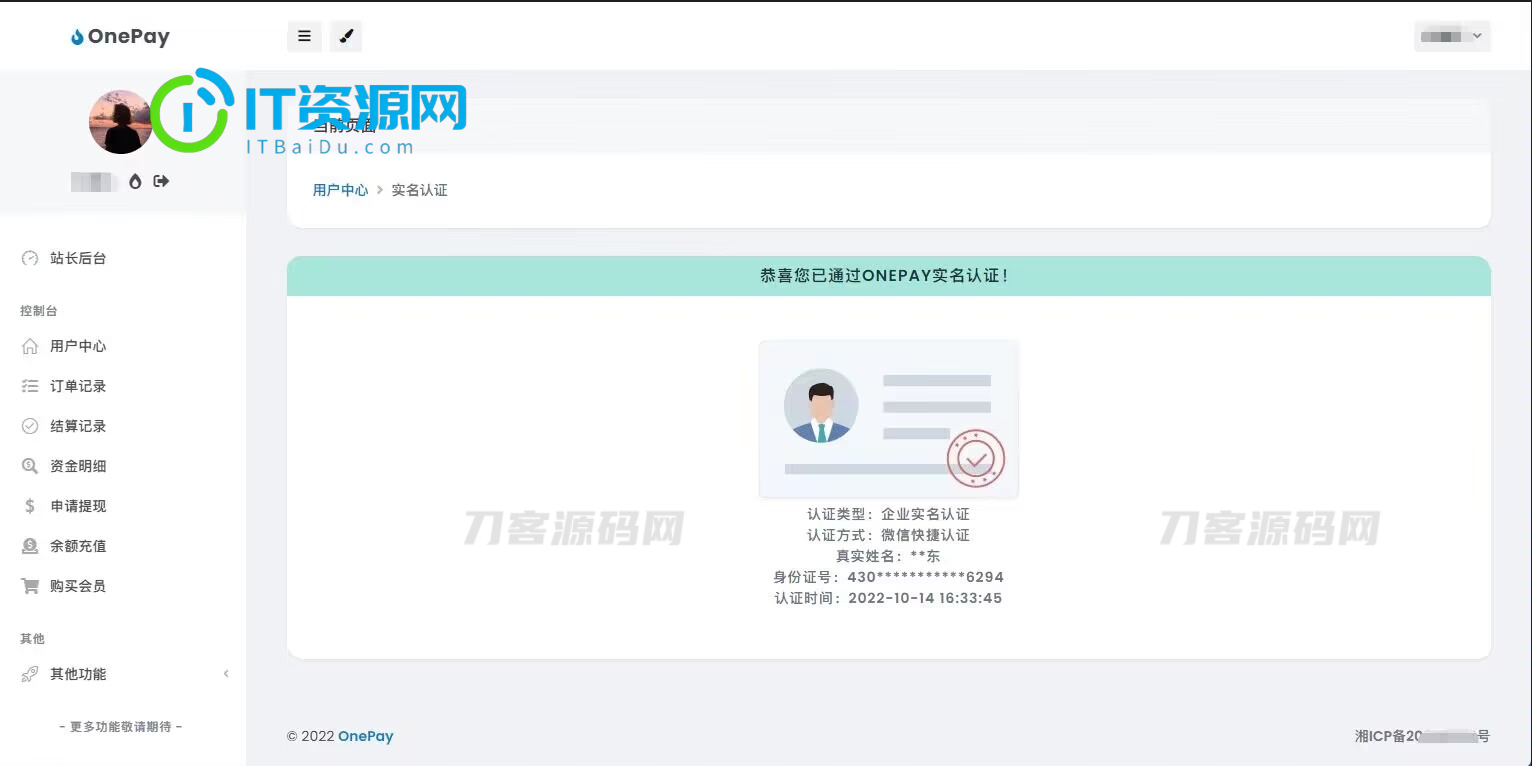Image resolution: width=1532 pixels, height=766 pixels.
Task: Click the 身份证号 430***6294 line
Action: [888, 577]
